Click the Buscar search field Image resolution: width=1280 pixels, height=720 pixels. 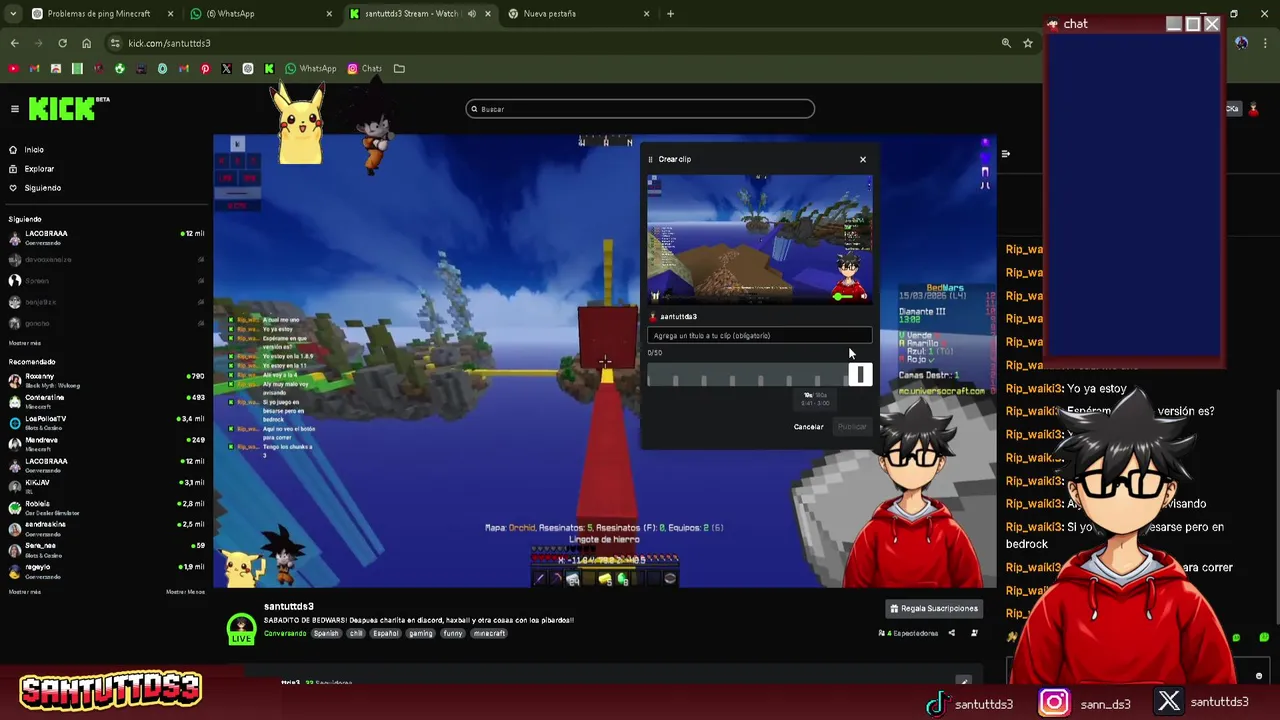pos(640,109)
